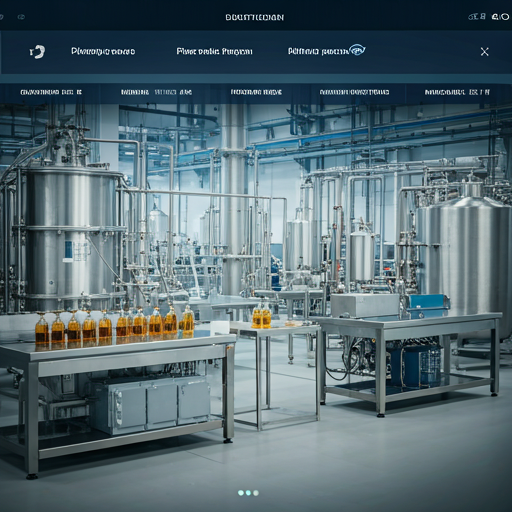Select the fourth item in the secondary menu strip
Viewport: 512px width, 512px height.
coord(354,92)
